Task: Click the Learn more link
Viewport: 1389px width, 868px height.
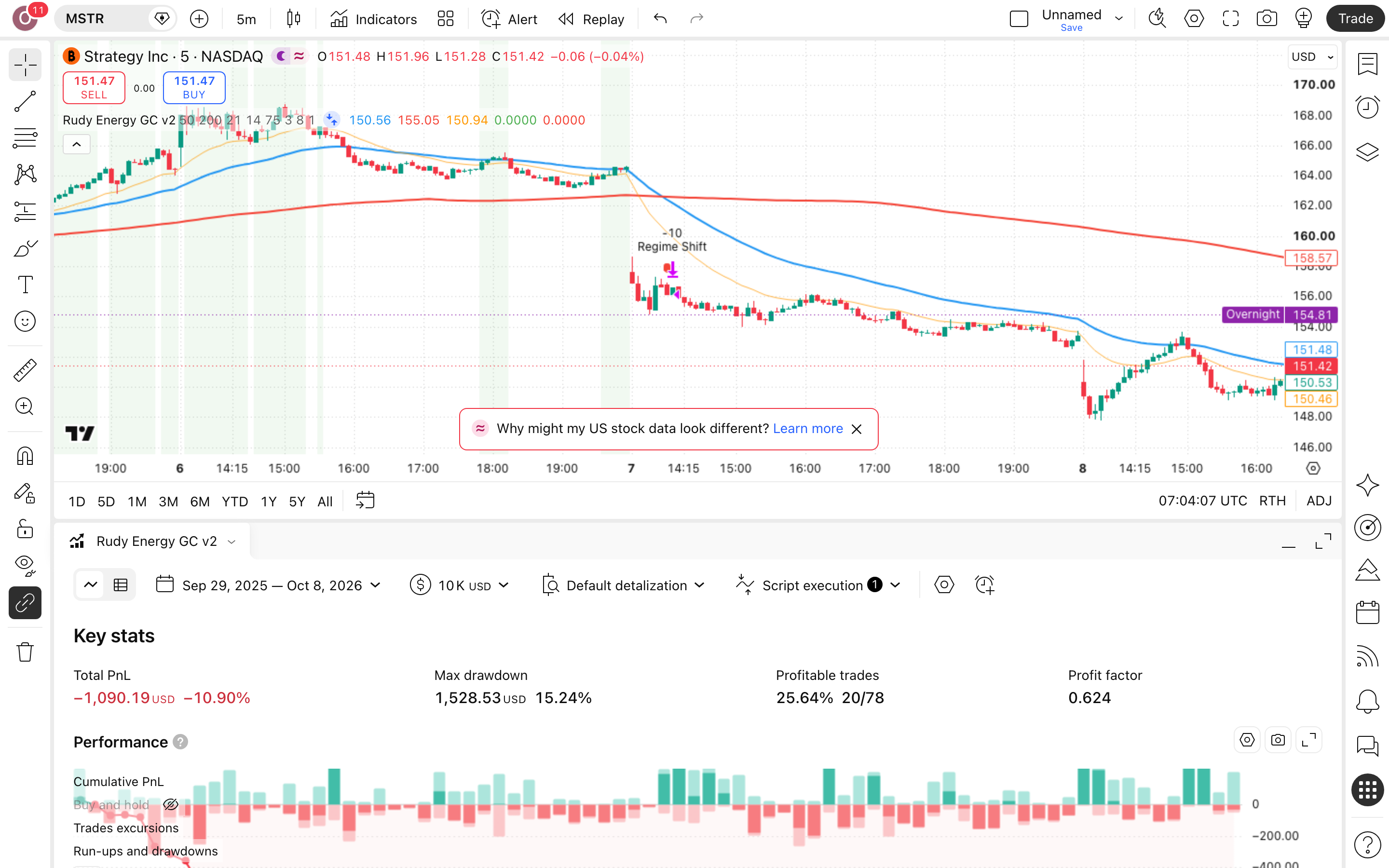Action: 807,429
